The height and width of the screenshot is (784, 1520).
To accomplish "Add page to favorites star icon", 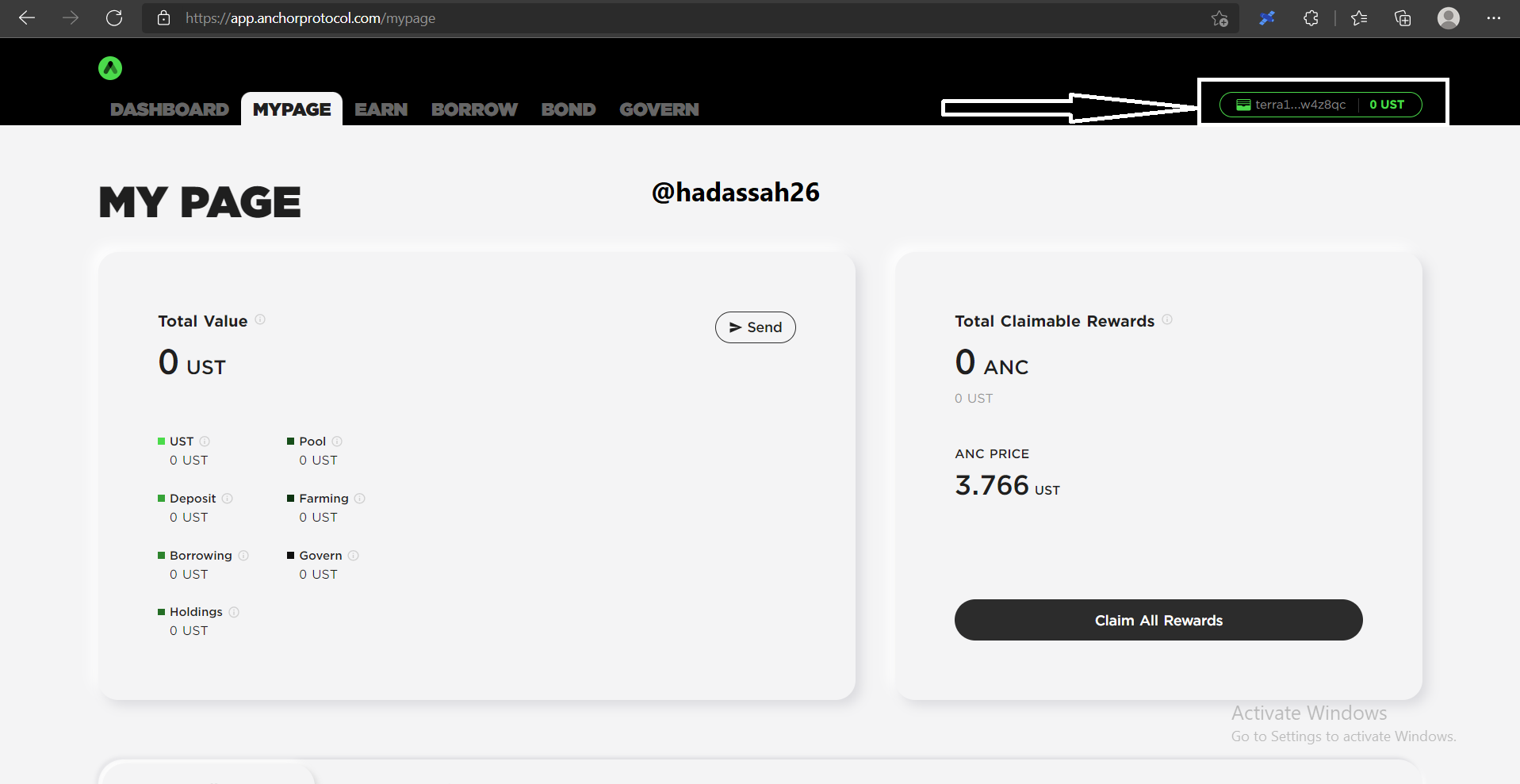I will click(x=1219, y=18).
